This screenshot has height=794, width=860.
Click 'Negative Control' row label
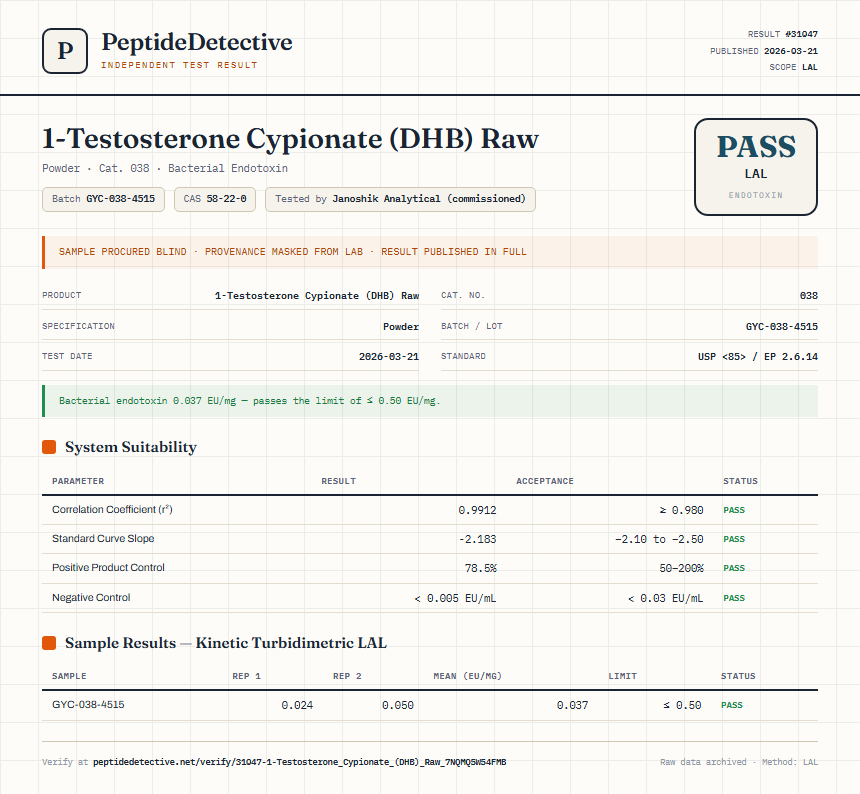pos(91,597)
